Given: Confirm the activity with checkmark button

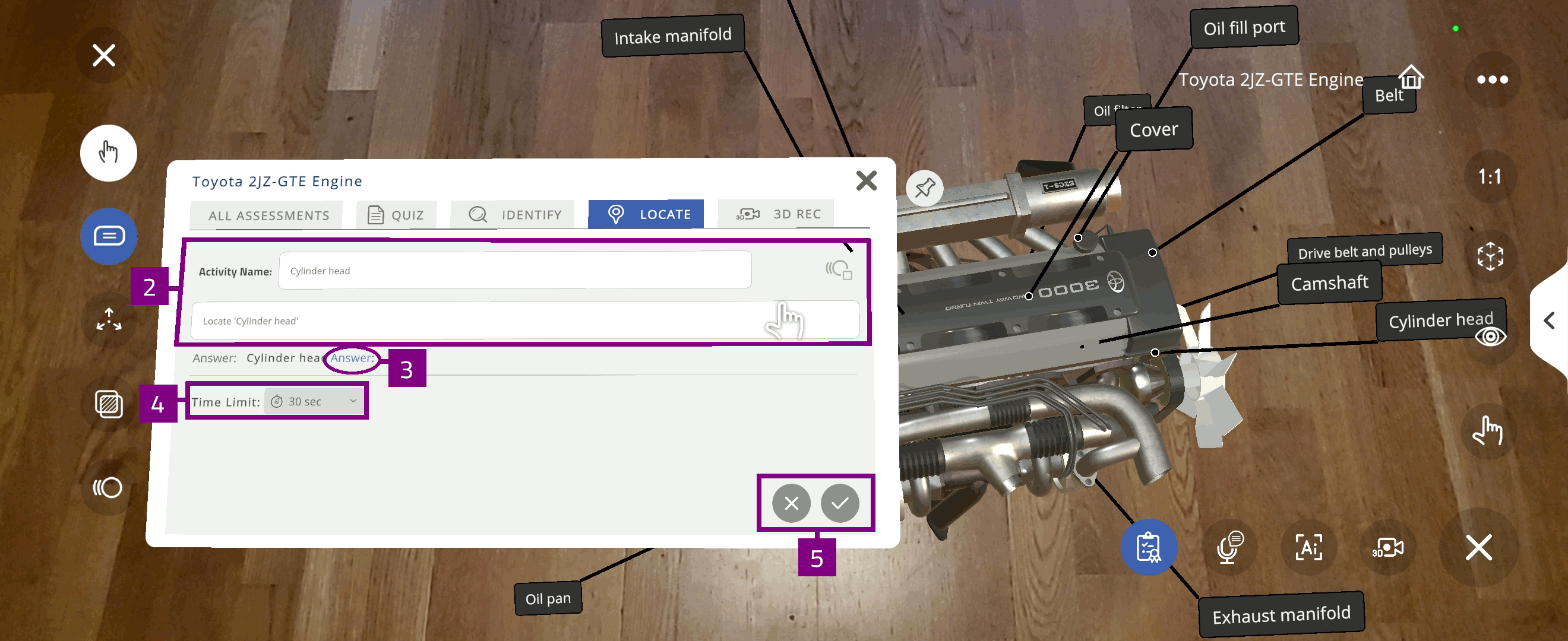Looking at the screenshot, I should tap(839, 503).
